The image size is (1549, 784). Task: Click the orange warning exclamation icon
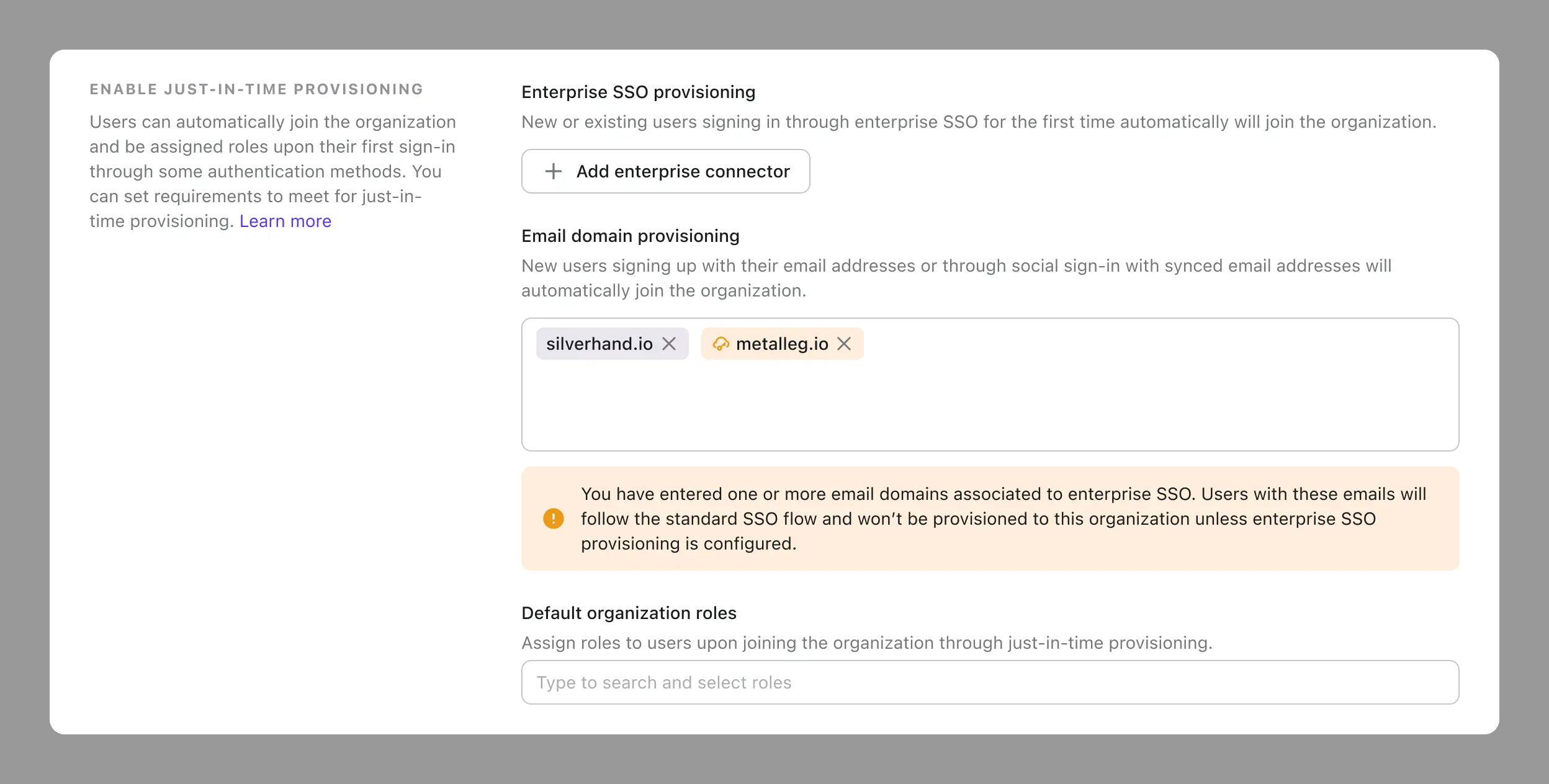553,519
